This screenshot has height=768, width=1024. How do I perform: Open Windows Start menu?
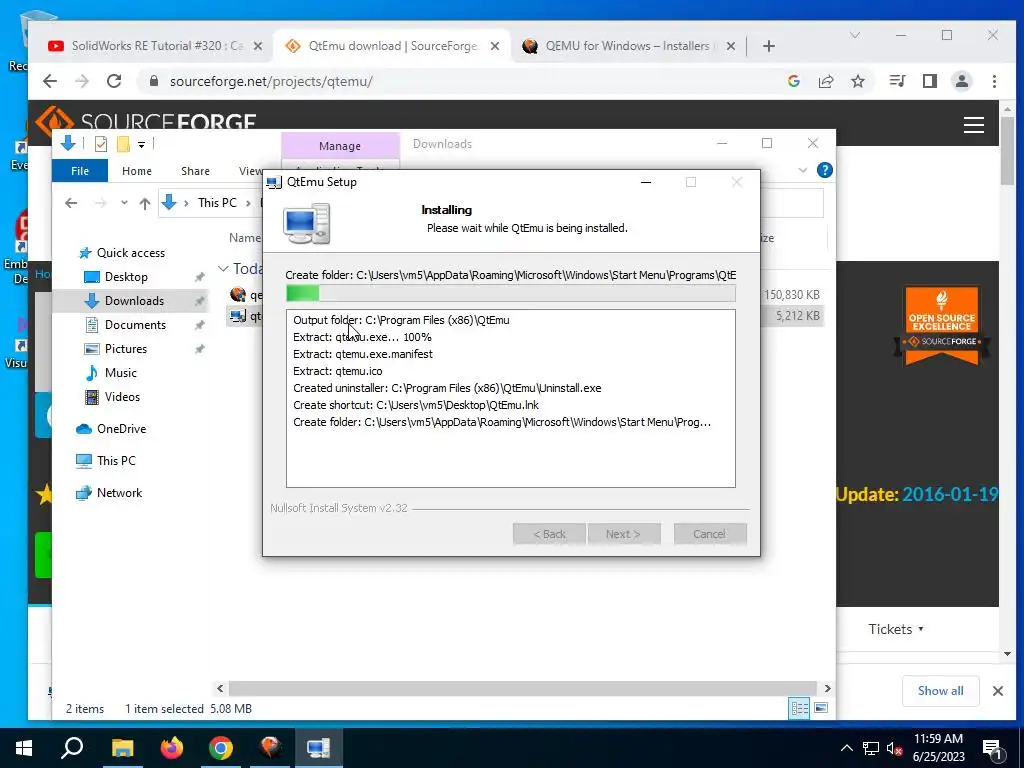24,748
